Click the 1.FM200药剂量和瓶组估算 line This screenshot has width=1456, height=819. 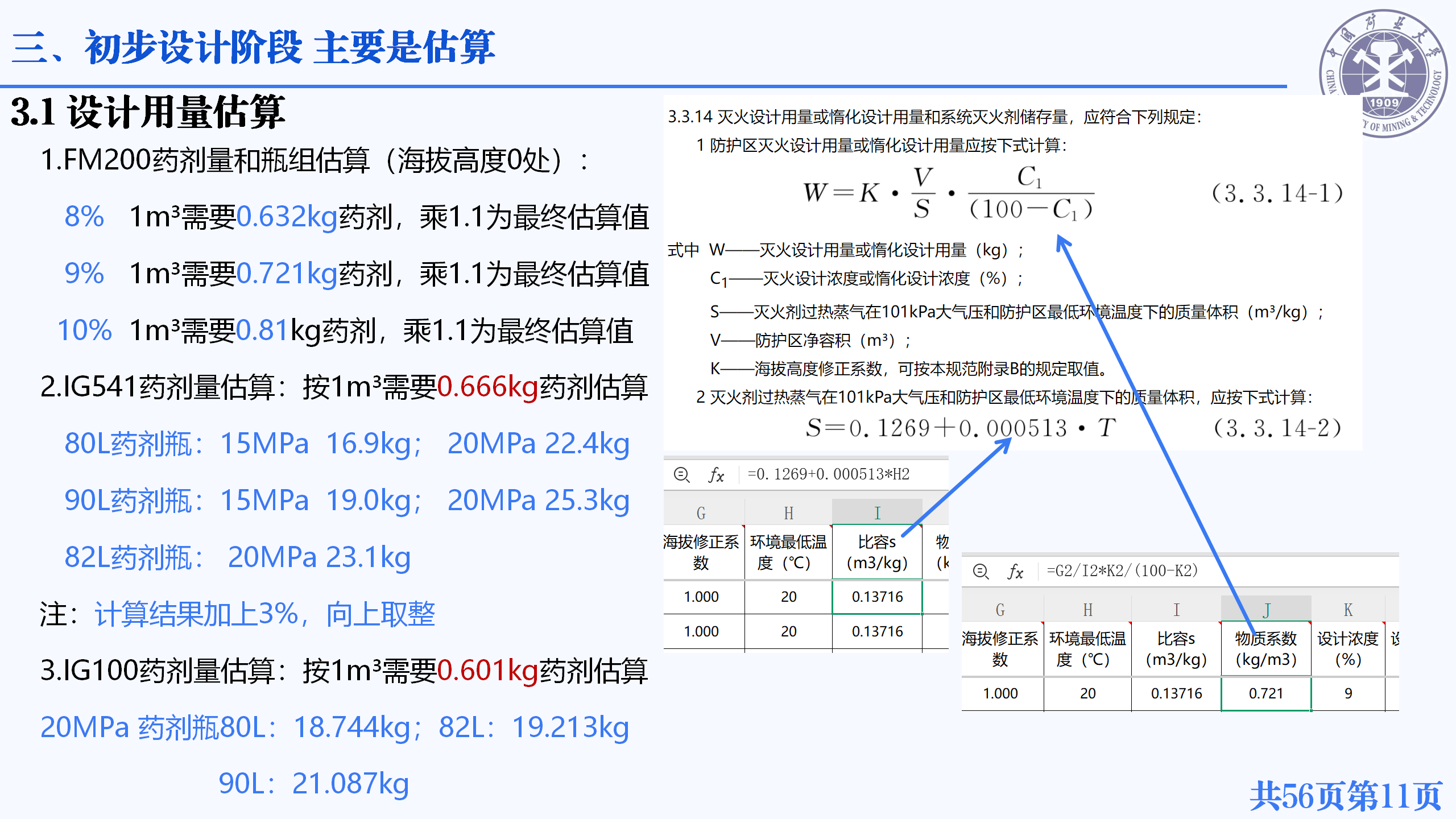click(x=315, y=160)
